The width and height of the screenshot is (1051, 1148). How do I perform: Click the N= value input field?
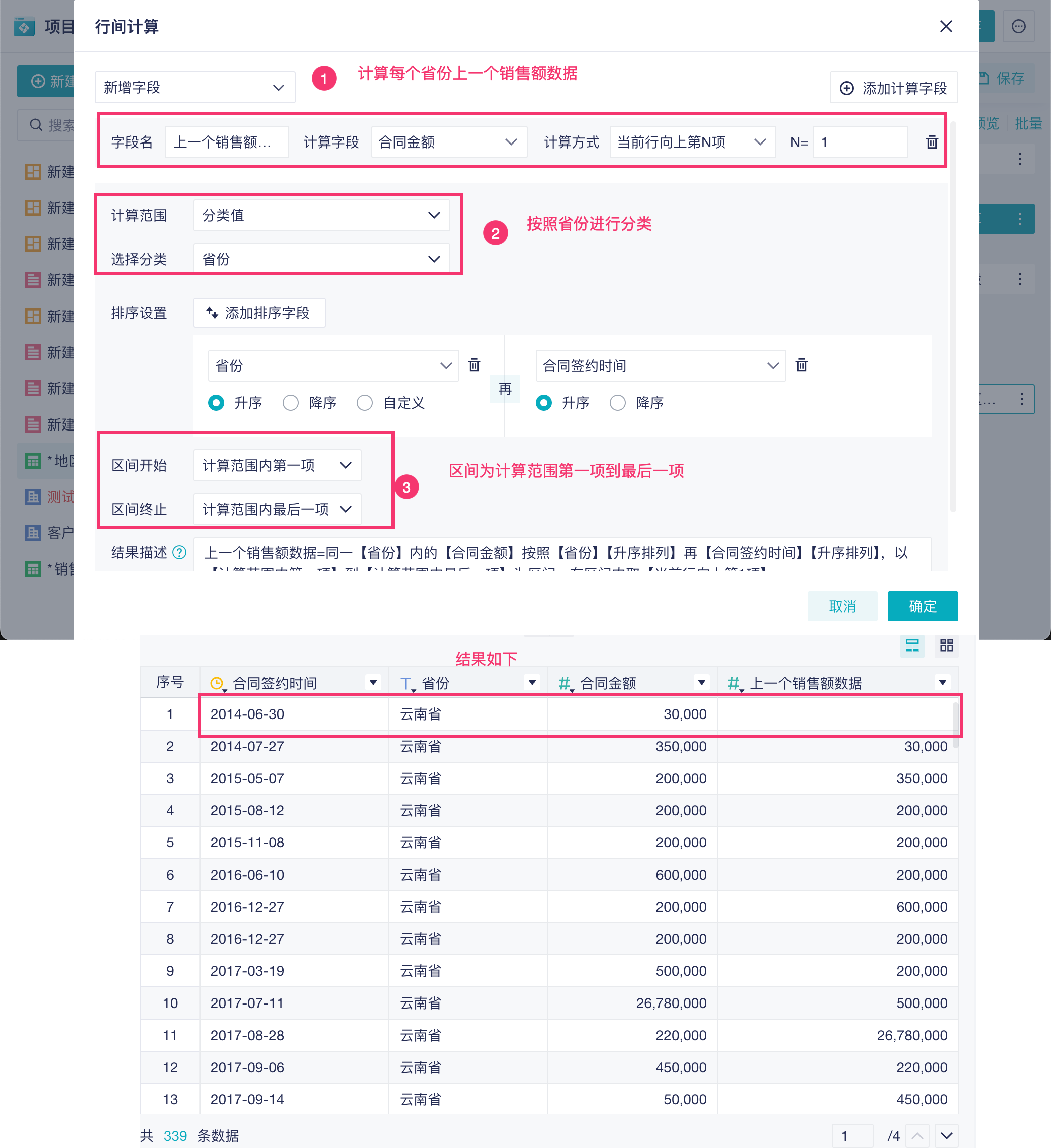[x=859, y=142]
